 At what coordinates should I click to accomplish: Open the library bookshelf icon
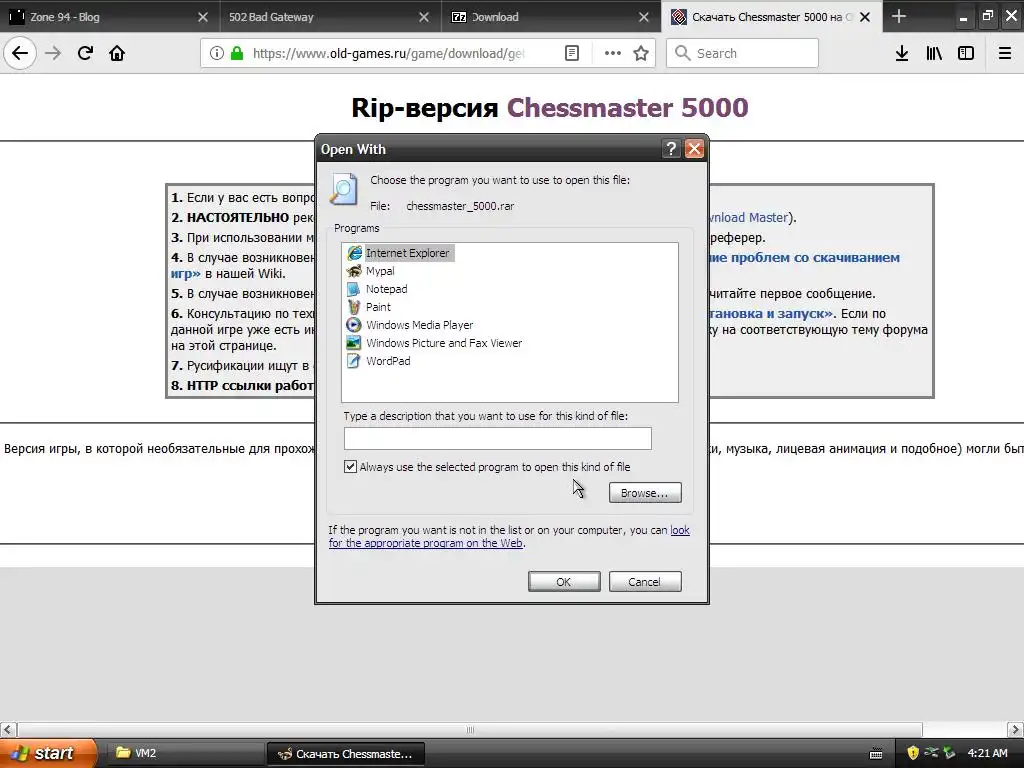[x=934, y=54]
